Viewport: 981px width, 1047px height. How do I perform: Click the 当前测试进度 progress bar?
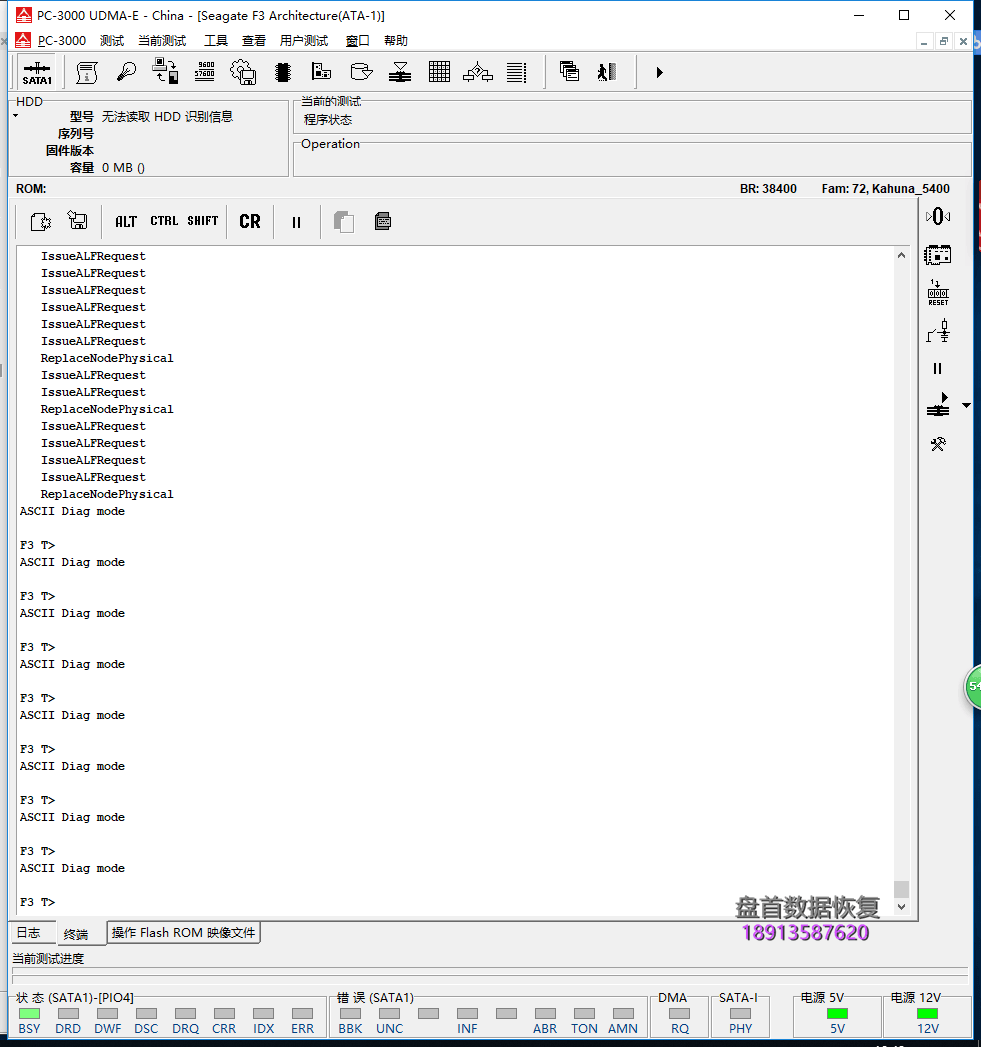point(490,976)
